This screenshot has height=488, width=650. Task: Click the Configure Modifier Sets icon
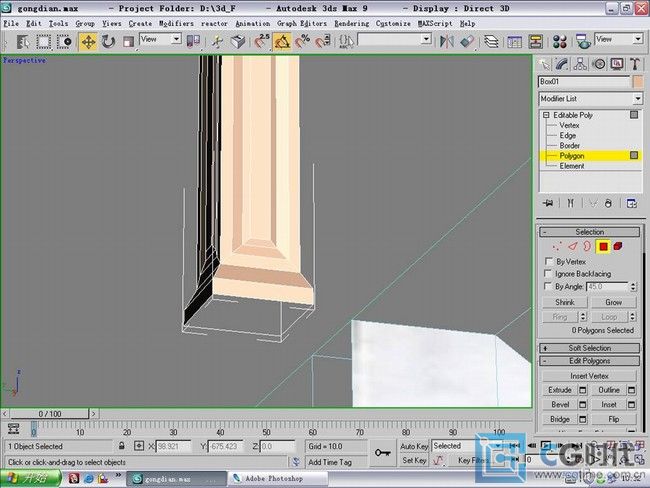pyautogui.click(x=631, y=203)
